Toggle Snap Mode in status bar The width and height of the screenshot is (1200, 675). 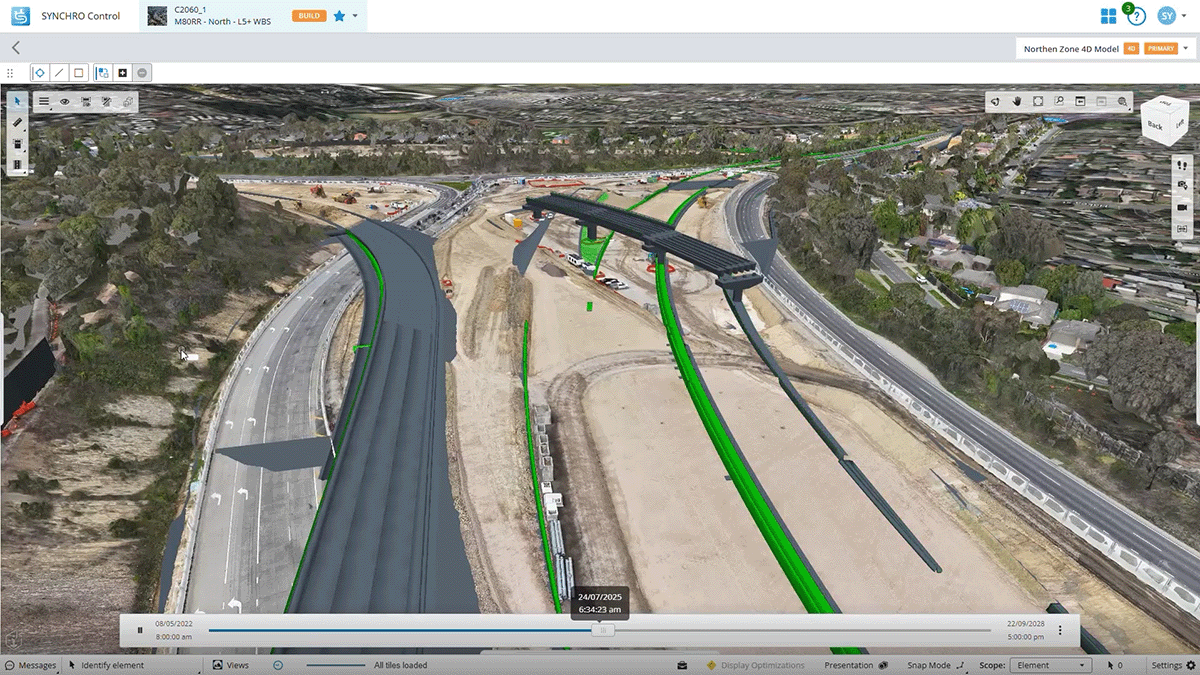(959, 665)
